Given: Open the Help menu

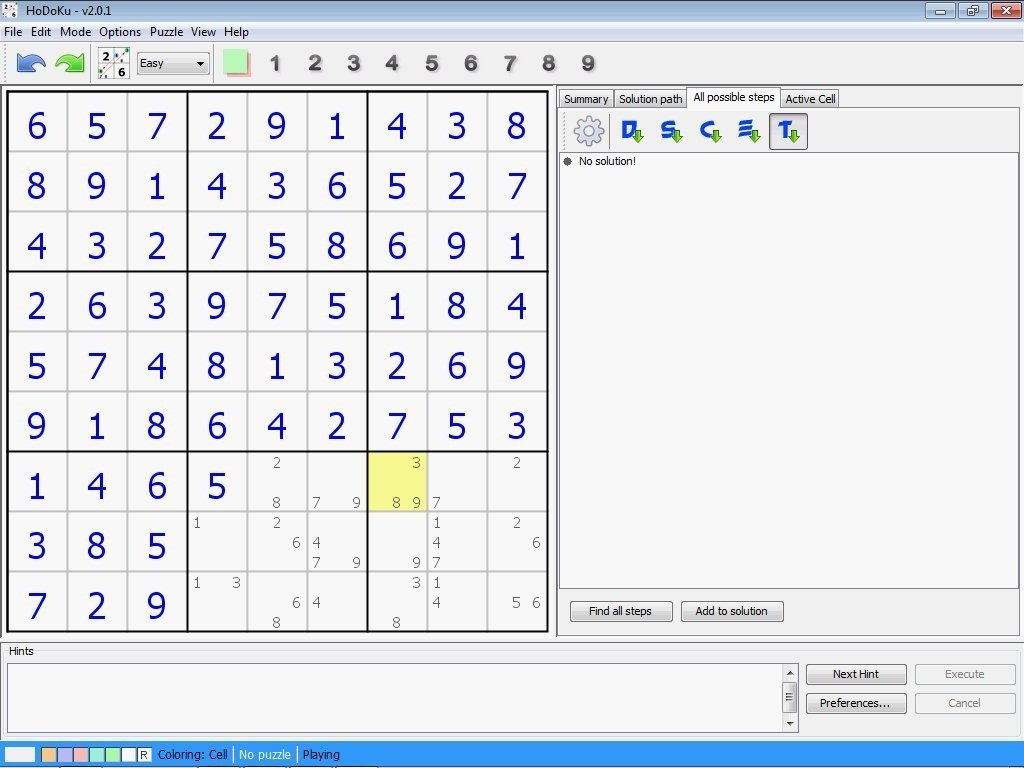Looking at the screenshot, I should click(236, 32).
